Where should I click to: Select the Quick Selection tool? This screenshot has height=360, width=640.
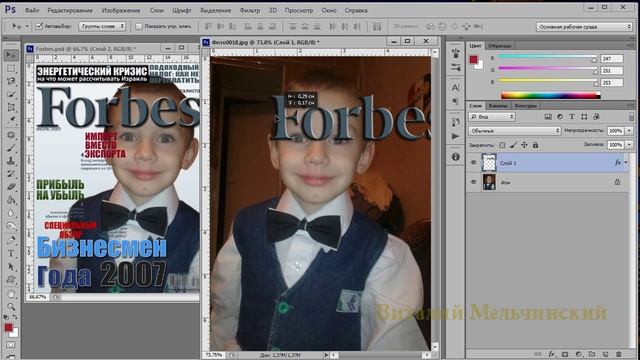[11, 94]
